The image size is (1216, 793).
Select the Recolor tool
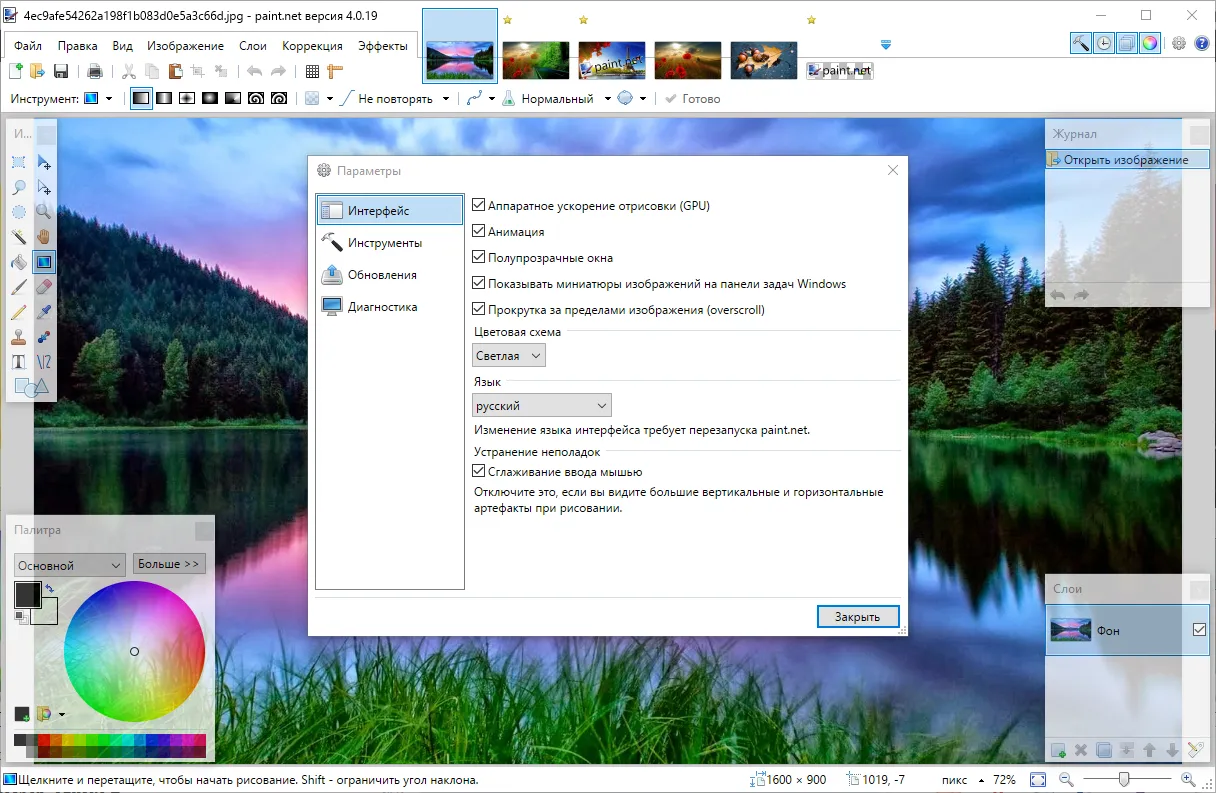point(44,337)
